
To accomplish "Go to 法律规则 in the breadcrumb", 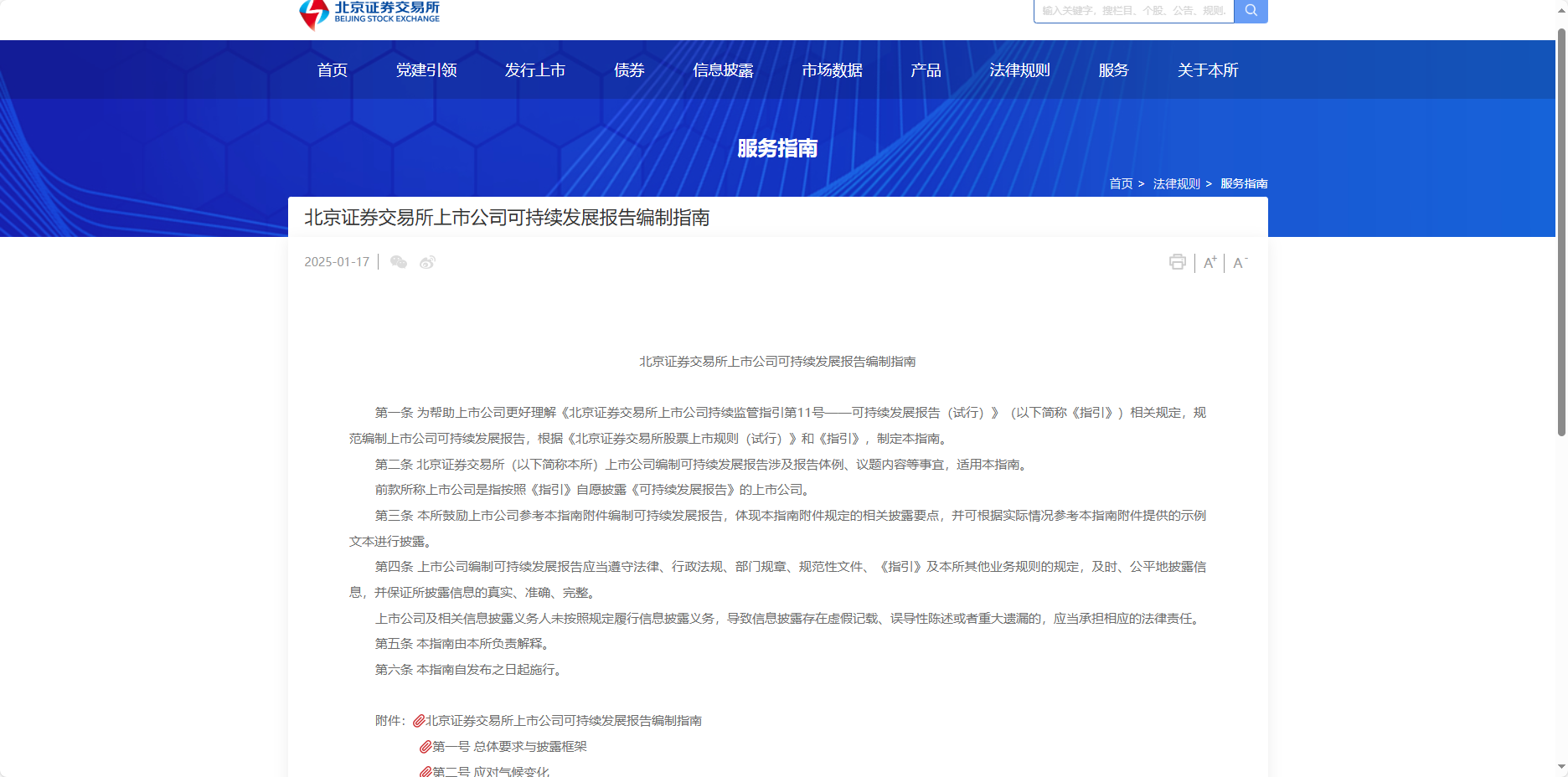I will click(x=1176, y=183).
